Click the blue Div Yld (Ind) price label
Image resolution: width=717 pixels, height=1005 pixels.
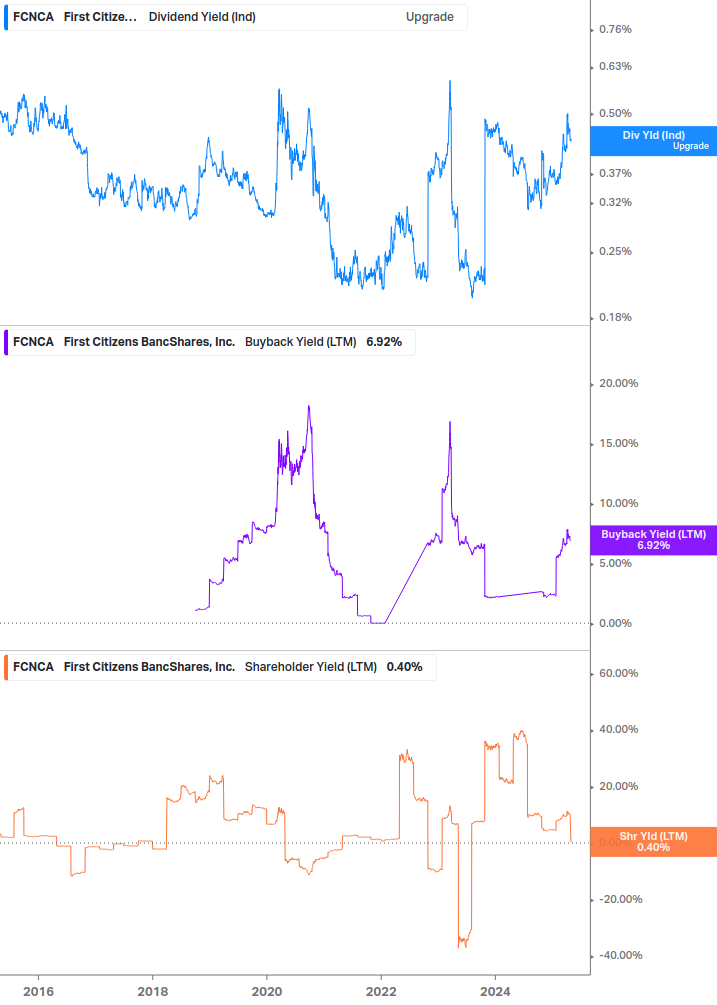pyautogui.click(x=654, y=141)
